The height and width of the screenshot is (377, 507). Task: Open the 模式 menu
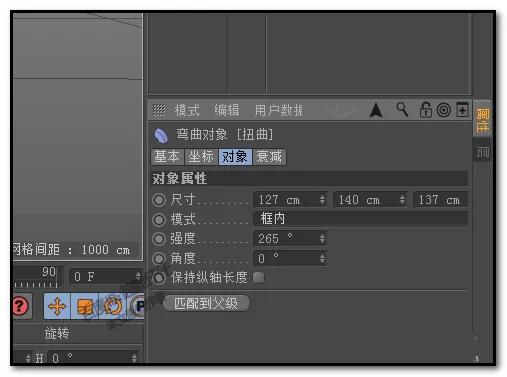[x=187, y=110]
